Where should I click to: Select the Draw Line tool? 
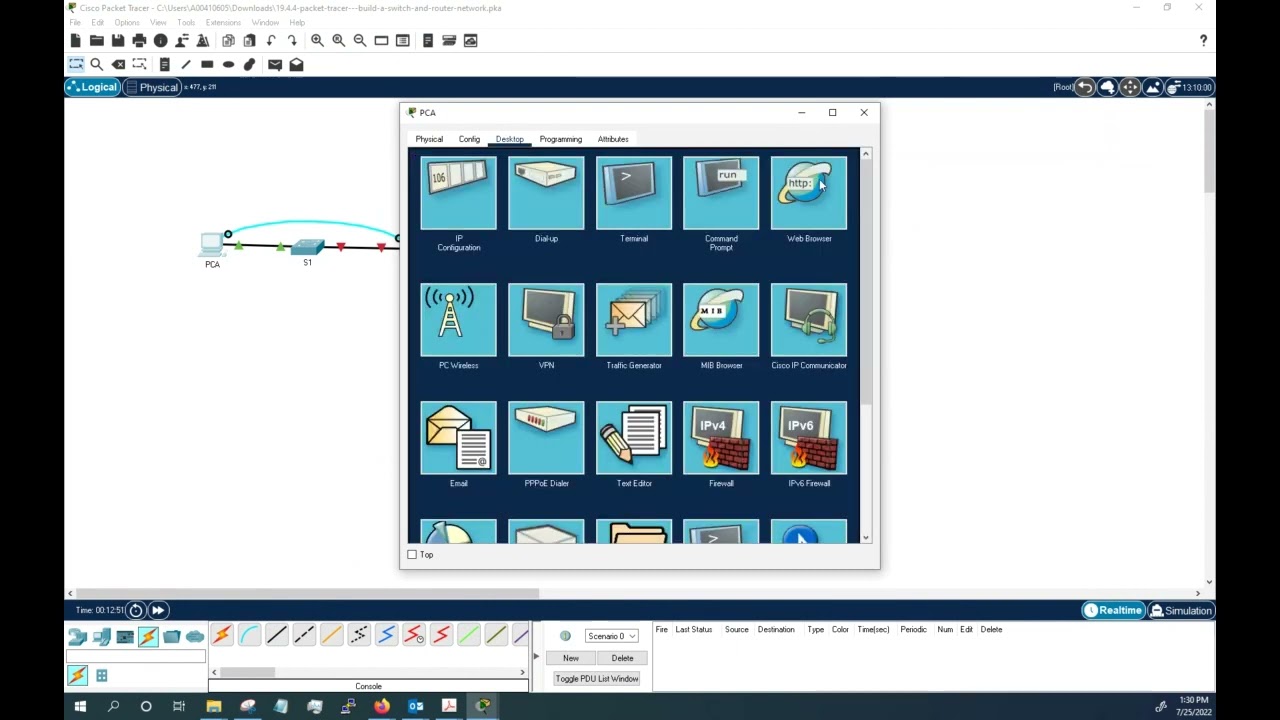pos(186,64)
